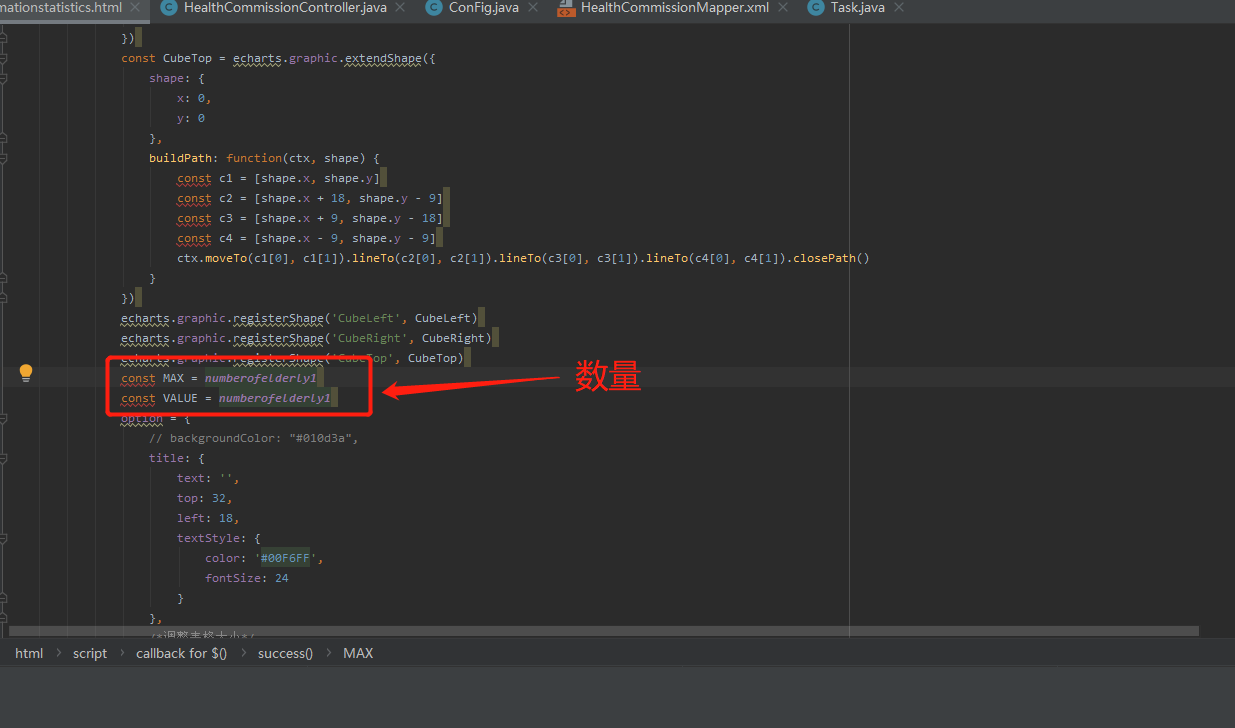Click the yellow light bulb intention icon
The image size is (1235, 728).
click(26, 373)
